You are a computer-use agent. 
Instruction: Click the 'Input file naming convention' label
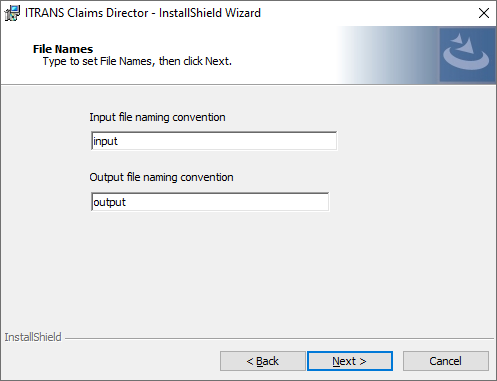[x=157, y=117]
